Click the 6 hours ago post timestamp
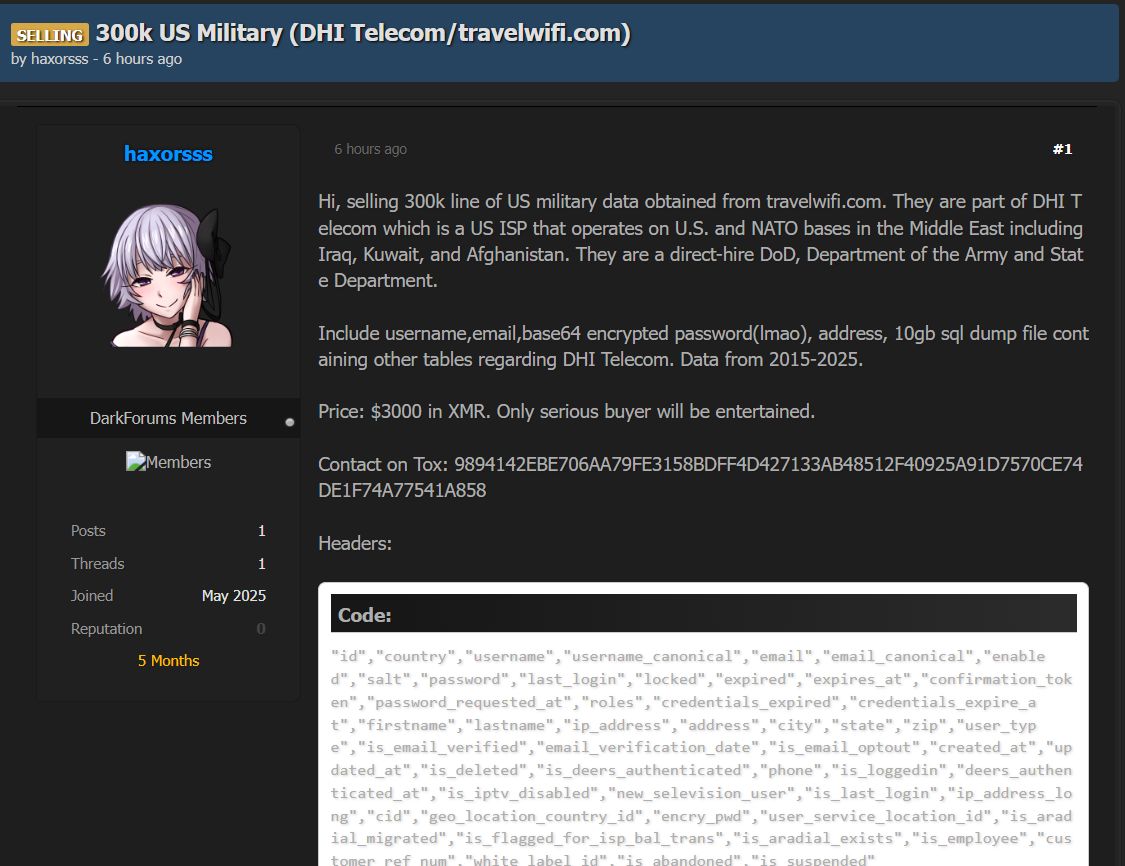Screen dimensions: 1125x866 pyautogui.click(x=370, y=149)
